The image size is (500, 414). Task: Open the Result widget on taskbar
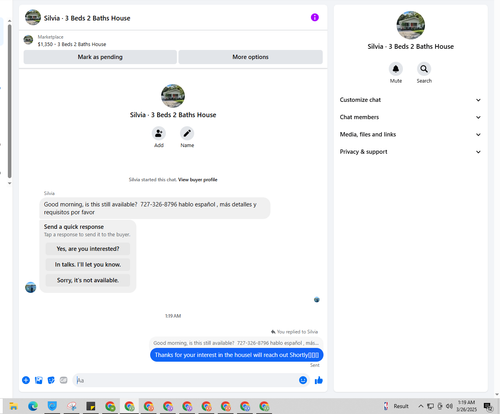[x=396, y=406]
